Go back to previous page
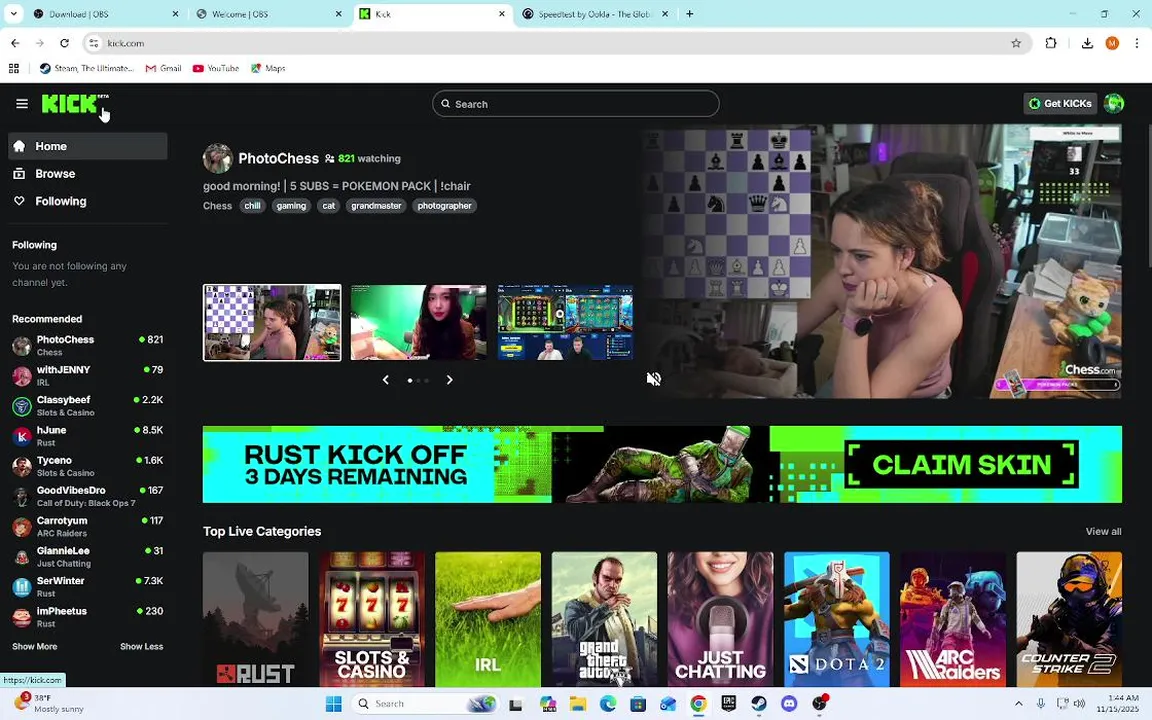1152x720 pixels. [x=15, y=43]
